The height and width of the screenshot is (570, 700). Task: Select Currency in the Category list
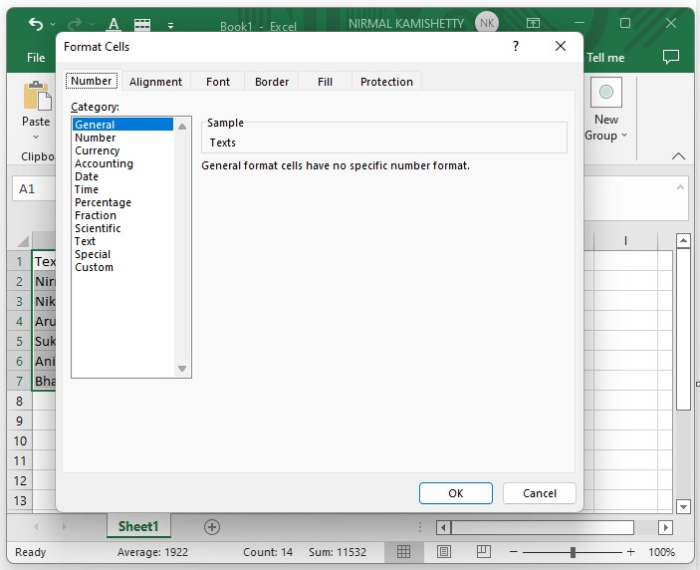[x=97, y=151]
